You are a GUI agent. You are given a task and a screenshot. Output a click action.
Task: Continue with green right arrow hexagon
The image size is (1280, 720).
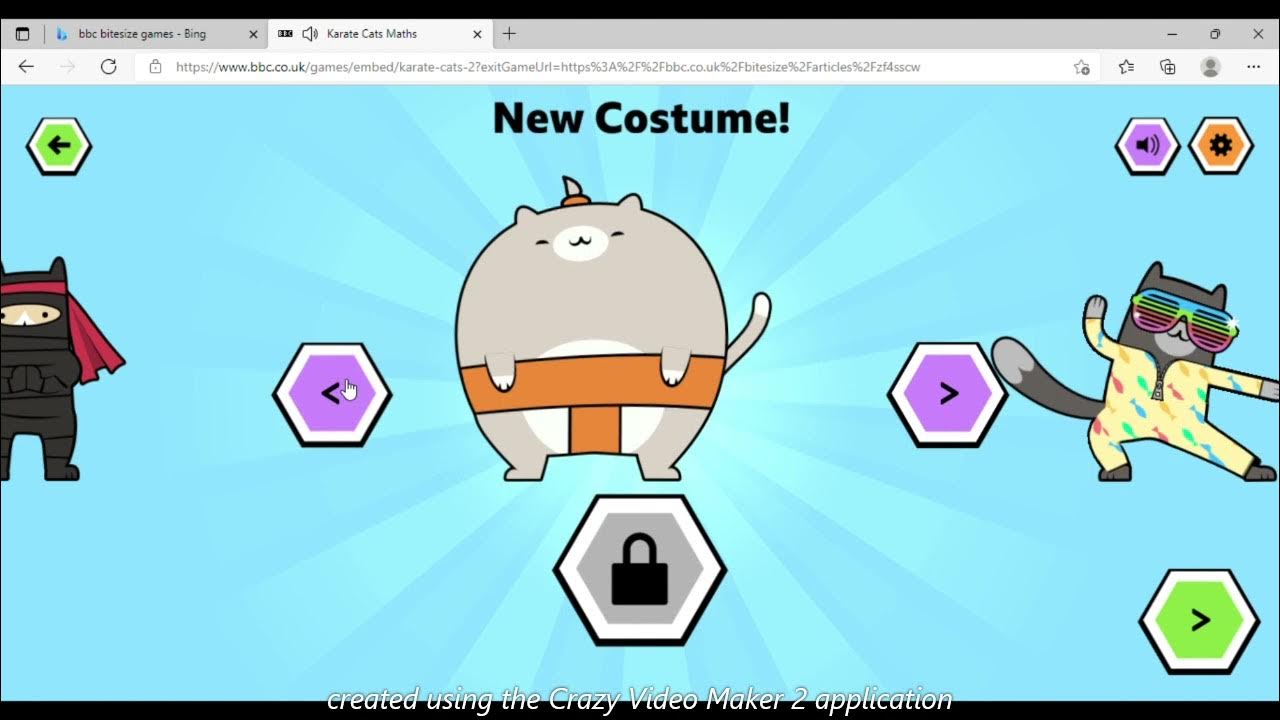[x=1199, y=621]
